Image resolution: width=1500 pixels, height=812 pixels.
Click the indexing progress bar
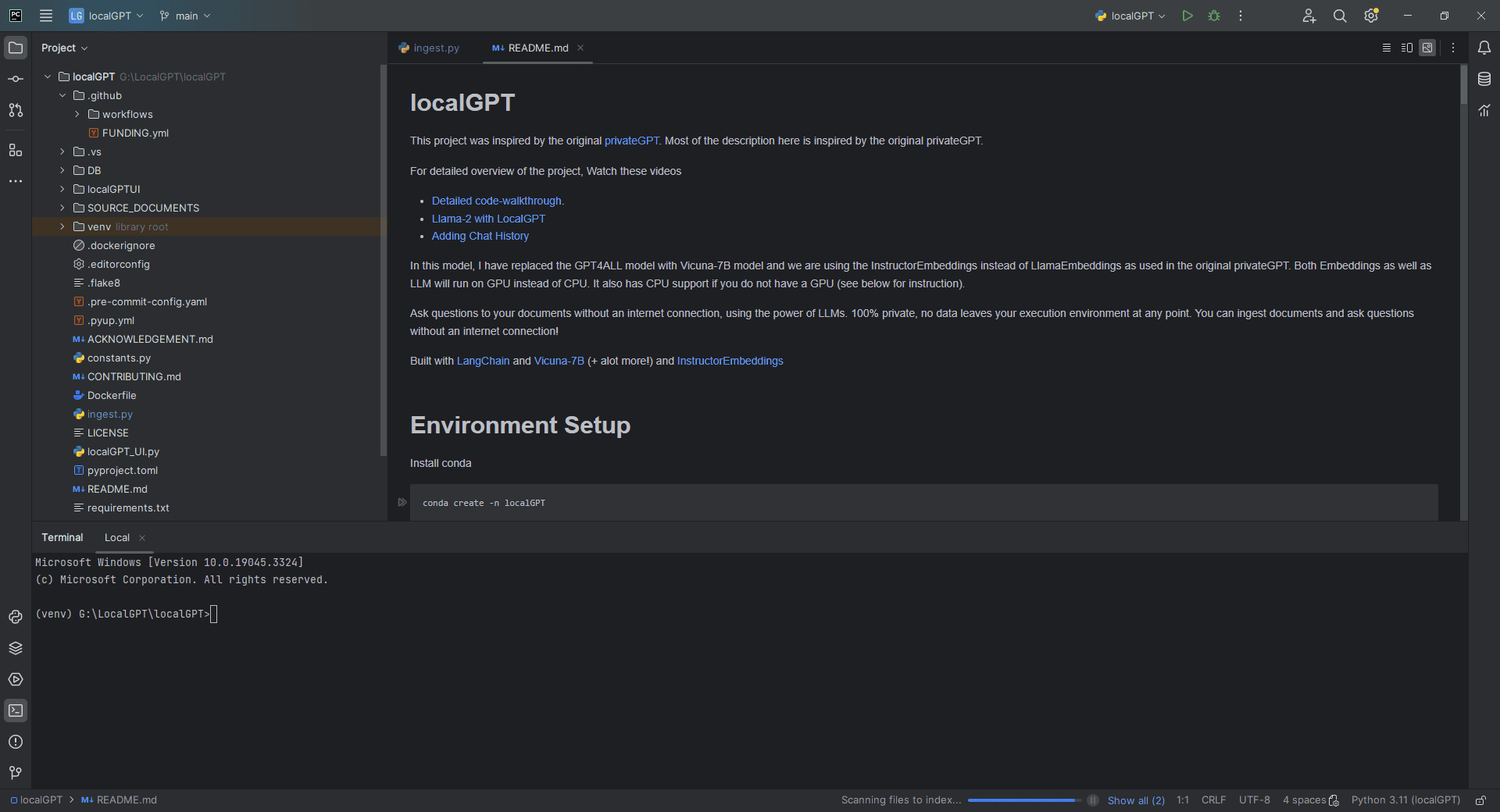click(1023, 800)
